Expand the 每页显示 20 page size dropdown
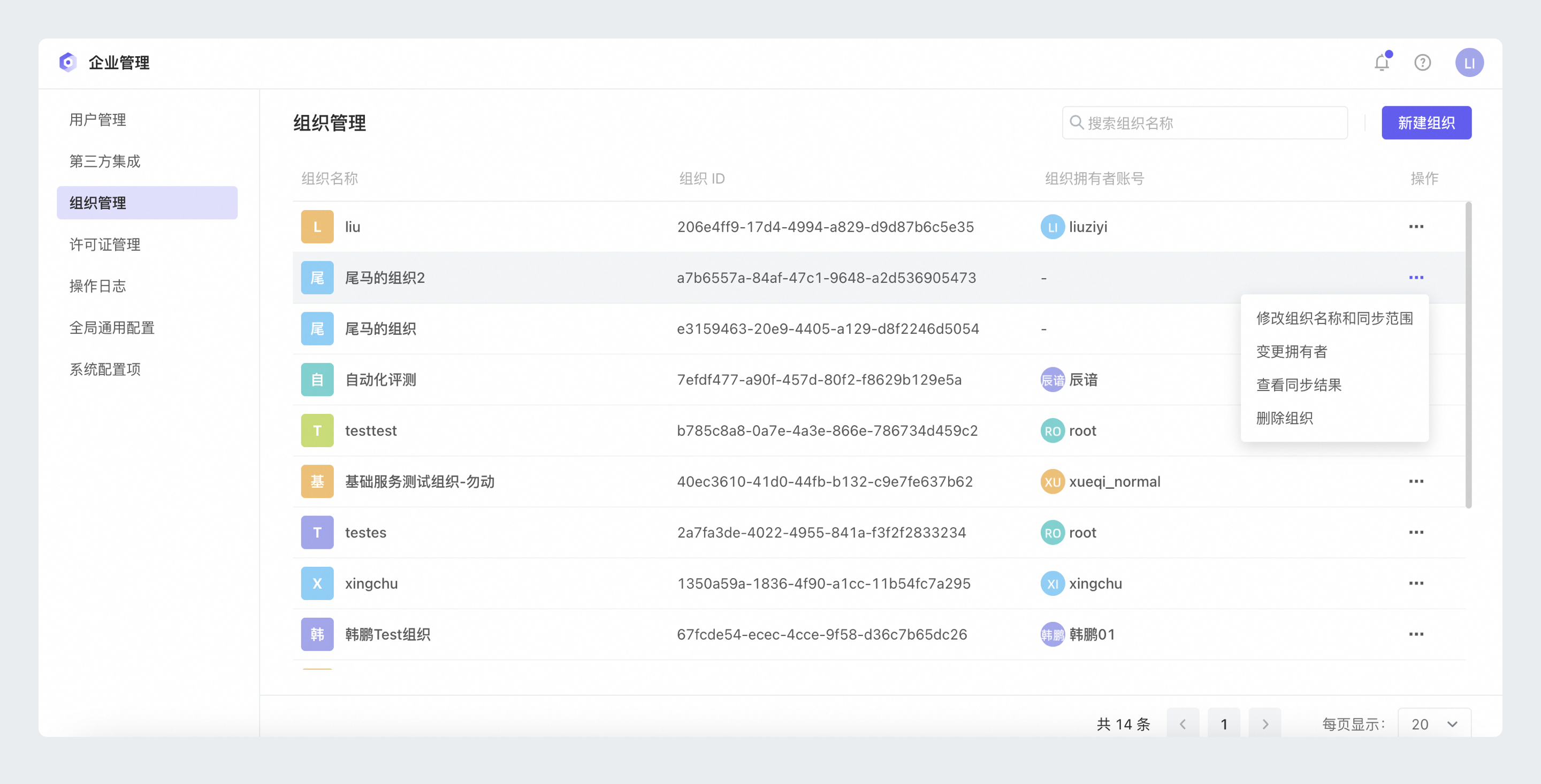This screenshot has width=1541, height=784. point(1434,724)
